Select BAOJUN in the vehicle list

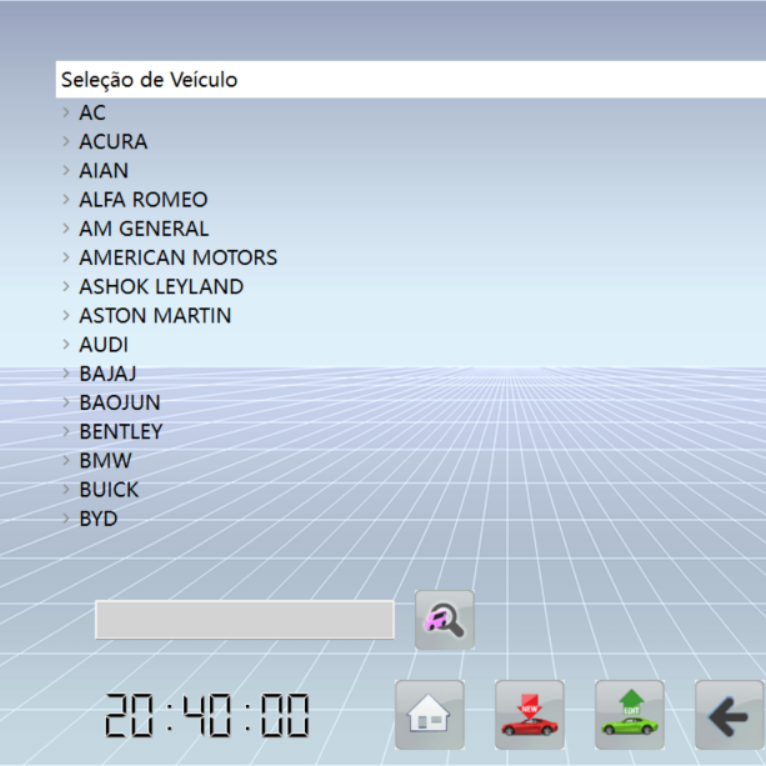120,403
